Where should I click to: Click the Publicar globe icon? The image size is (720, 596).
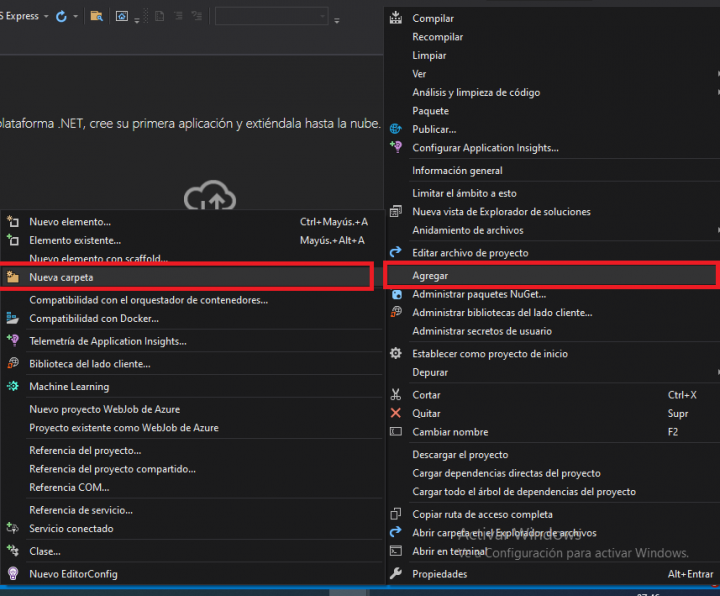396,129
